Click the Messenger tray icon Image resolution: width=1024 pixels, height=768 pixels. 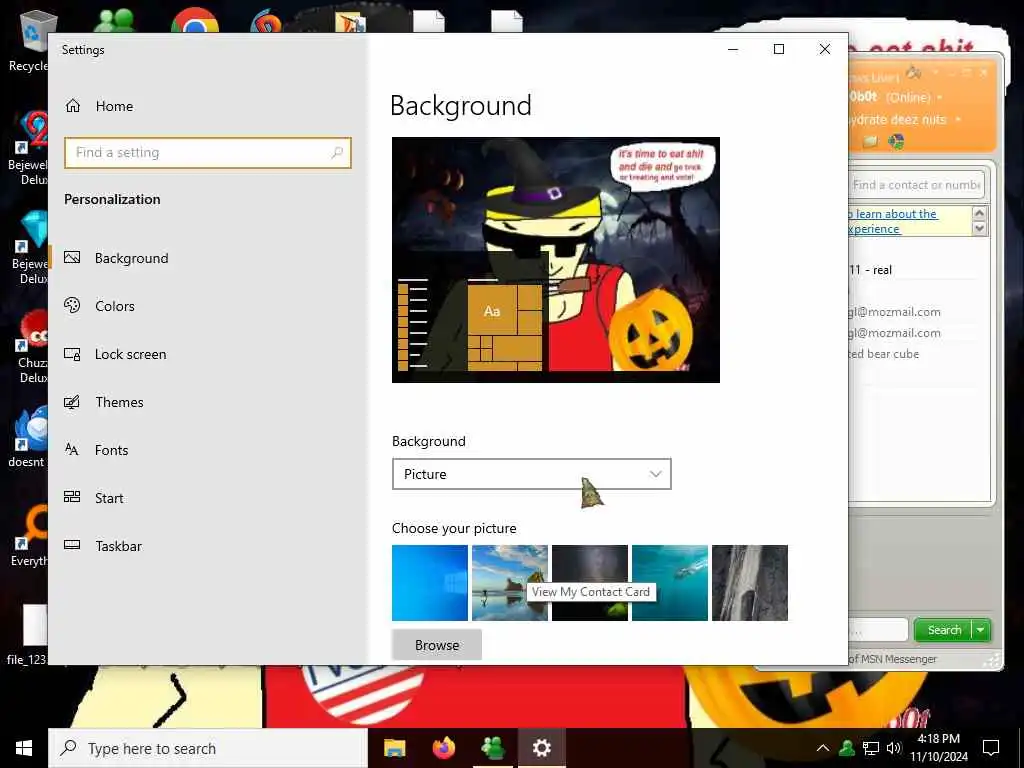[847, 748]
